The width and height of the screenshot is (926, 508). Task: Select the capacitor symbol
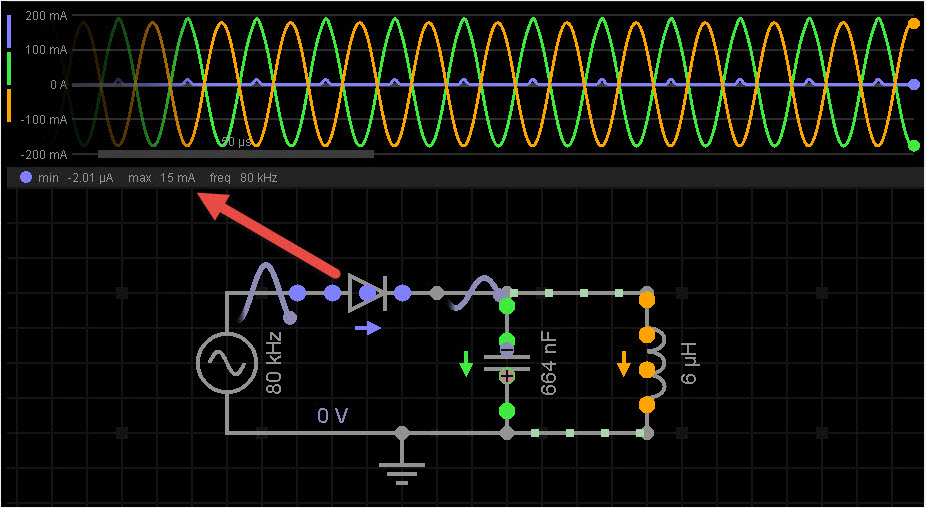pyautogui.click(x=507, y=361)
